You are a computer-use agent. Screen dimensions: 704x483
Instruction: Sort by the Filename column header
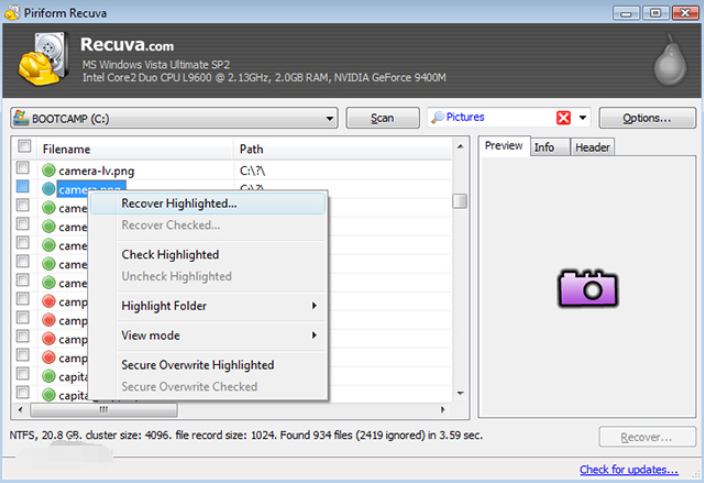137,149
